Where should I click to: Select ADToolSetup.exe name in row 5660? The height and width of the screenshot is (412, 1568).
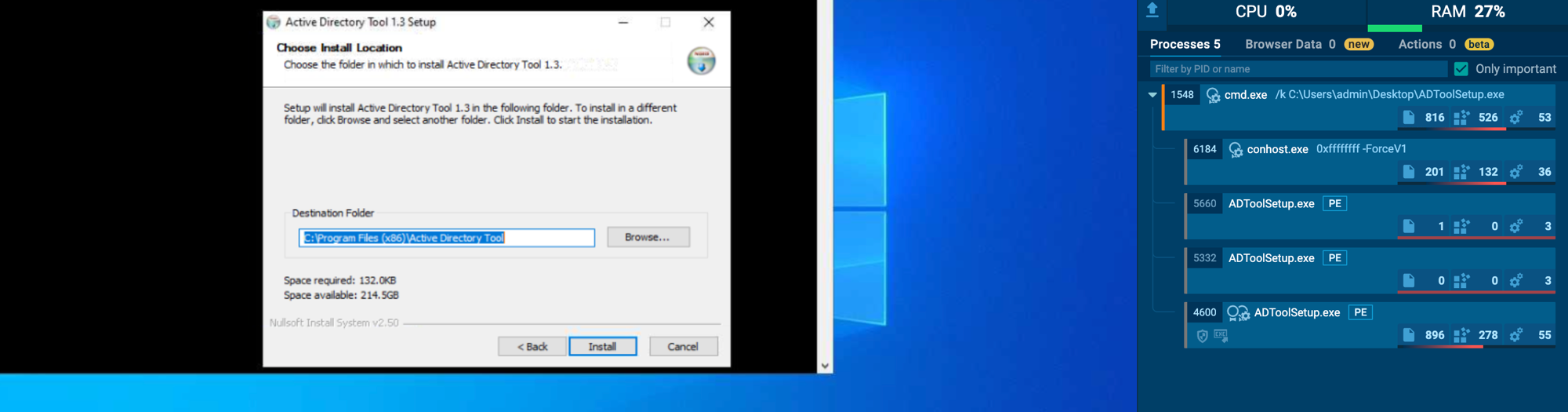1271,204
